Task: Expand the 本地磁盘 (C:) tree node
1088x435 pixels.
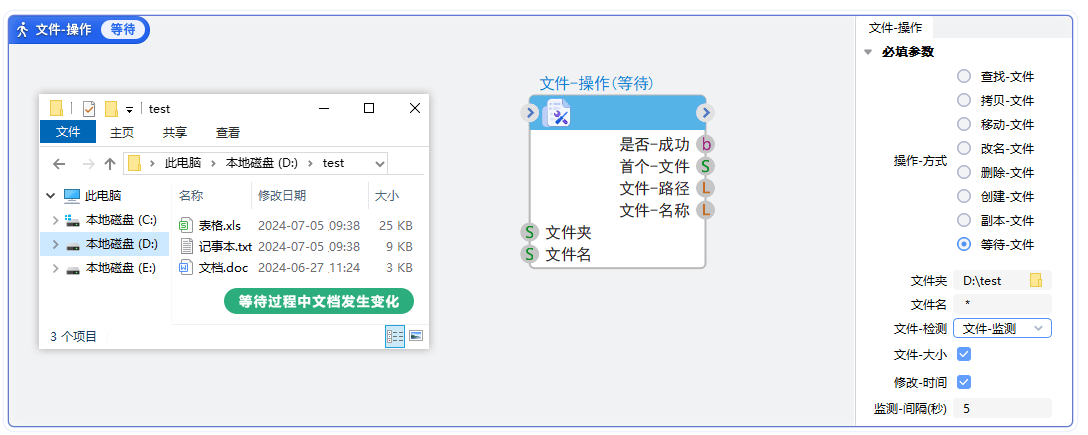Action: (56, 220)
